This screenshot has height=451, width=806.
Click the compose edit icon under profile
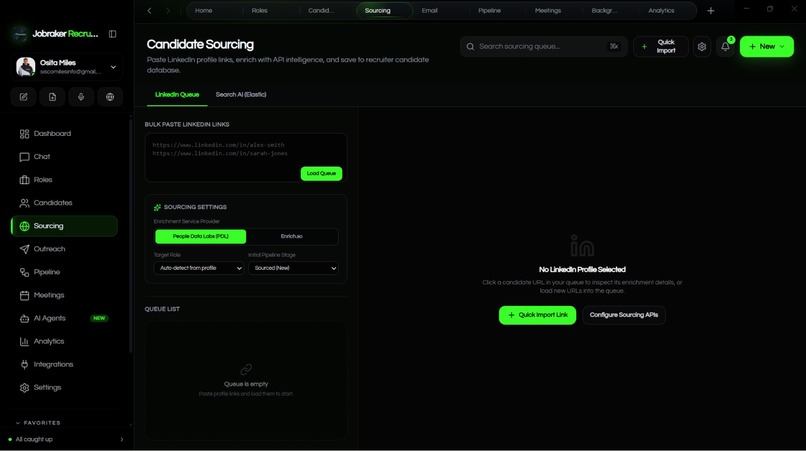[x=24, y=97]
